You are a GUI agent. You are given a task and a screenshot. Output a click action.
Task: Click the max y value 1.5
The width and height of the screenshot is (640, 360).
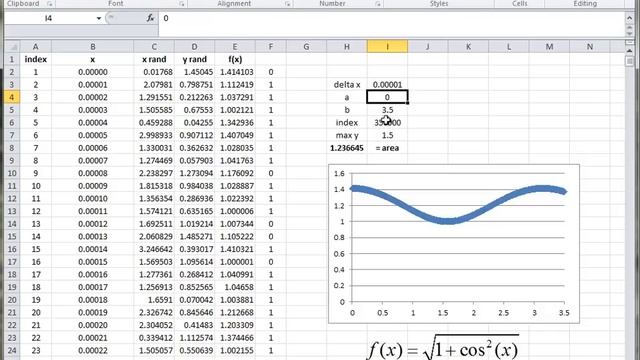[x=387, y=135]
